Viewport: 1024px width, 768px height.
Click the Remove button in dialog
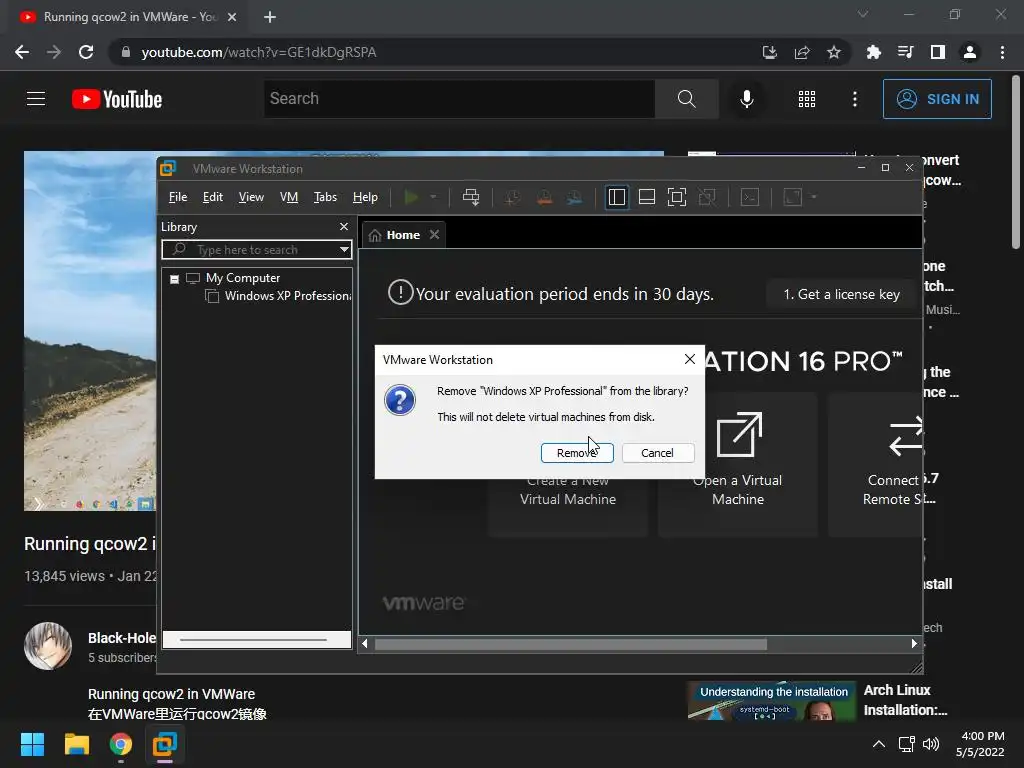[577, 453]
